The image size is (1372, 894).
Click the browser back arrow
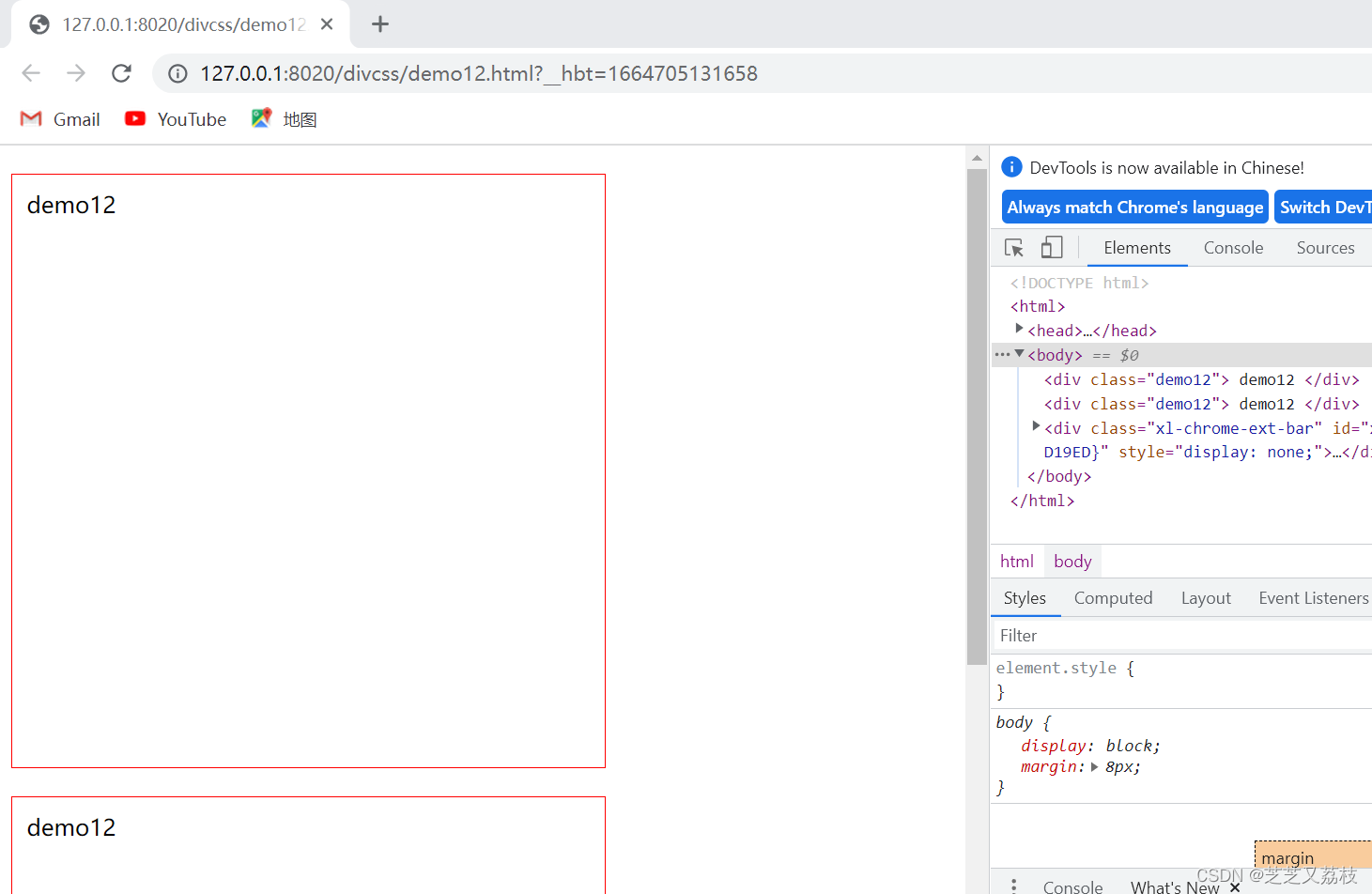click(31, 73)
